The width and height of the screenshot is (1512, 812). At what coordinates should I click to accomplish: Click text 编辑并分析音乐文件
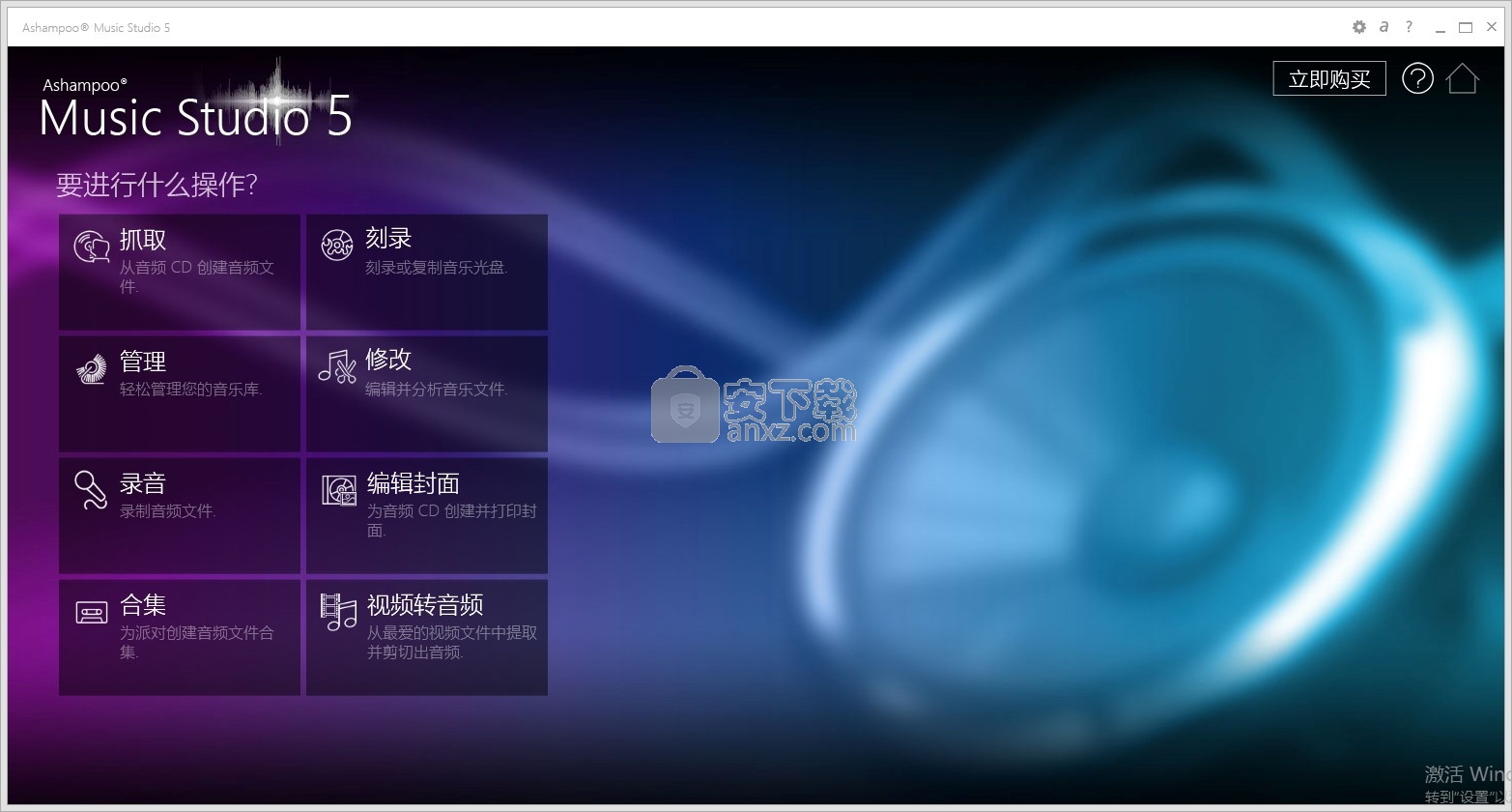(x=437, y=389)
